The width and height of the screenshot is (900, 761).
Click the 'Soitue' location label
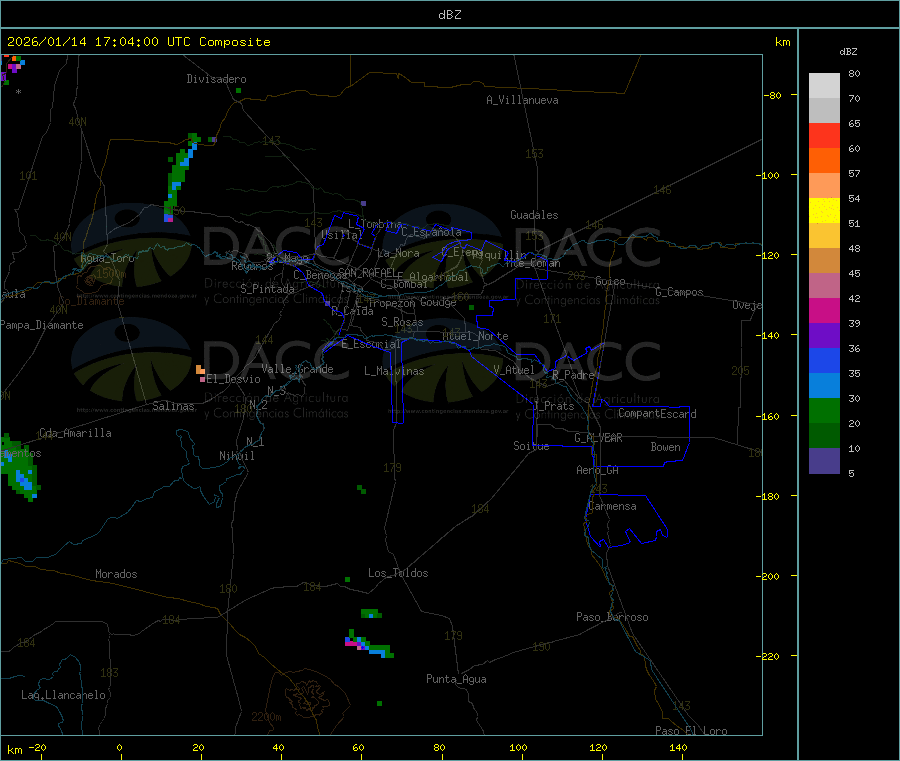[531, 446]
